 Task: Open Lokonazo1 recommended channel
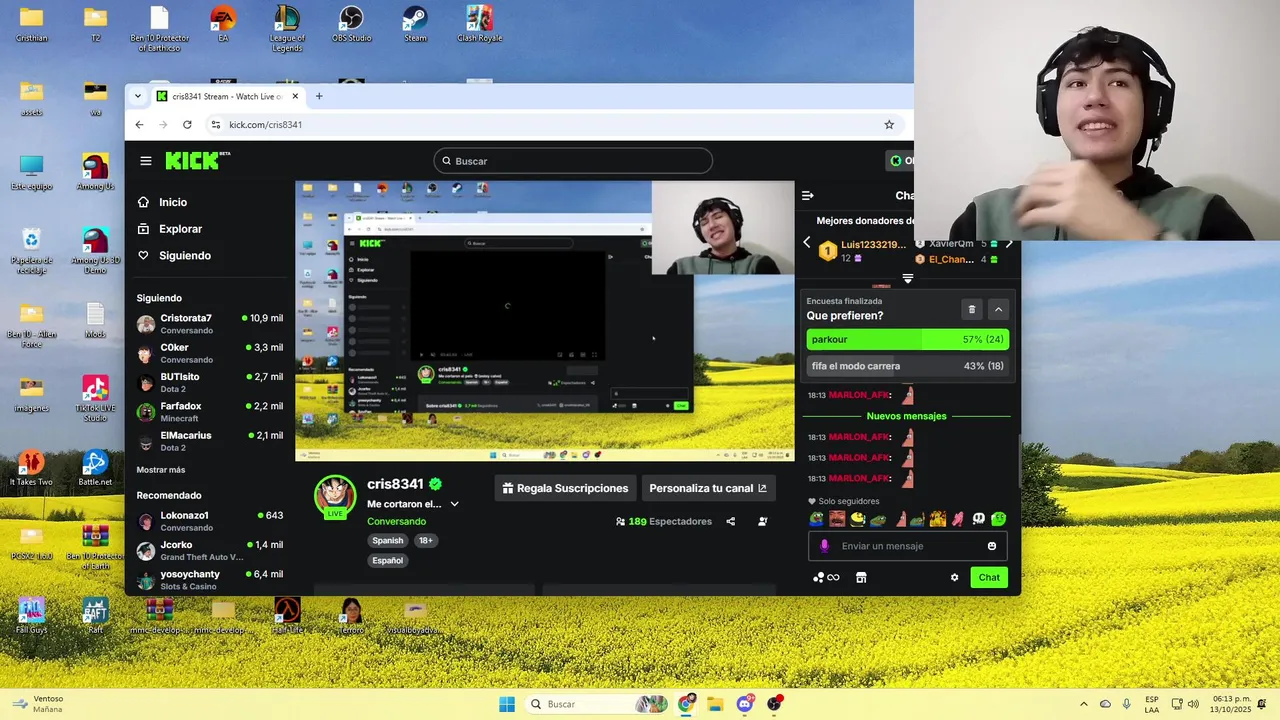(x=210, y=521)
